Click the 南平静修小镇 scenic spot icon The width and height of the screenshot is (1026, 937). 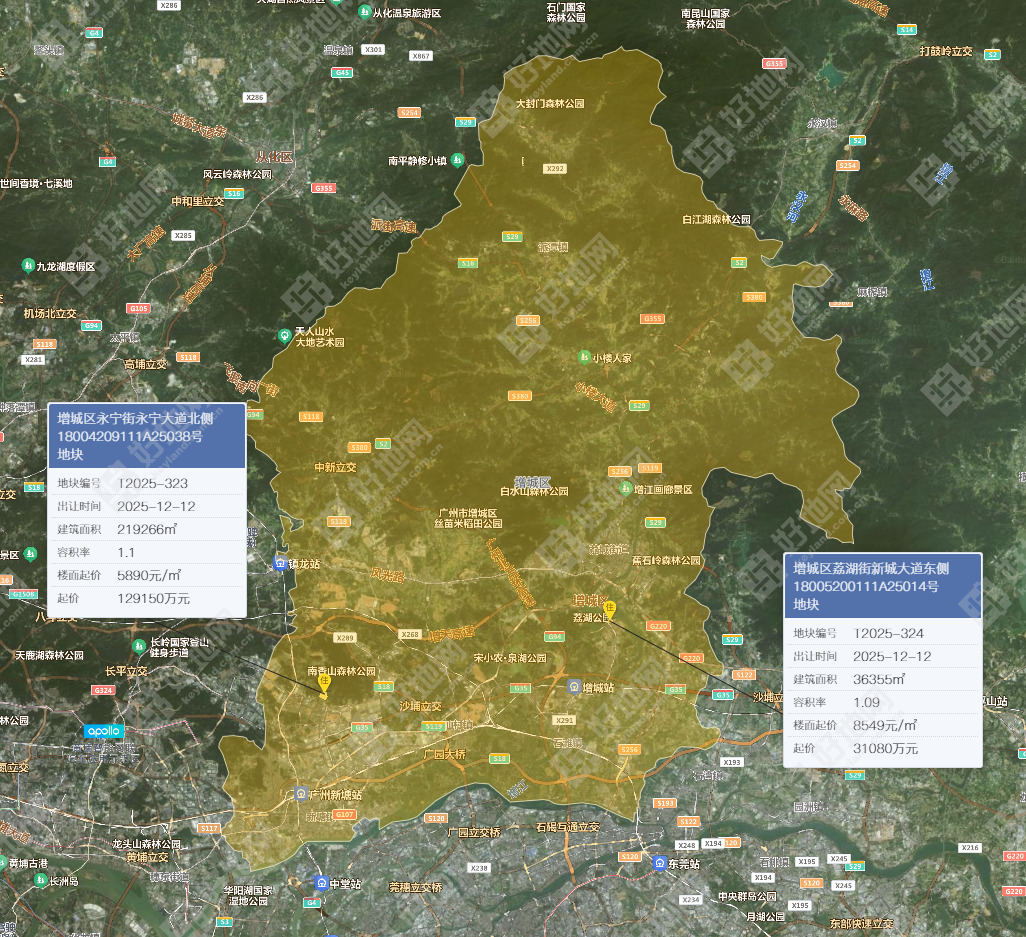pyautogui.click(x=457, y=160)
